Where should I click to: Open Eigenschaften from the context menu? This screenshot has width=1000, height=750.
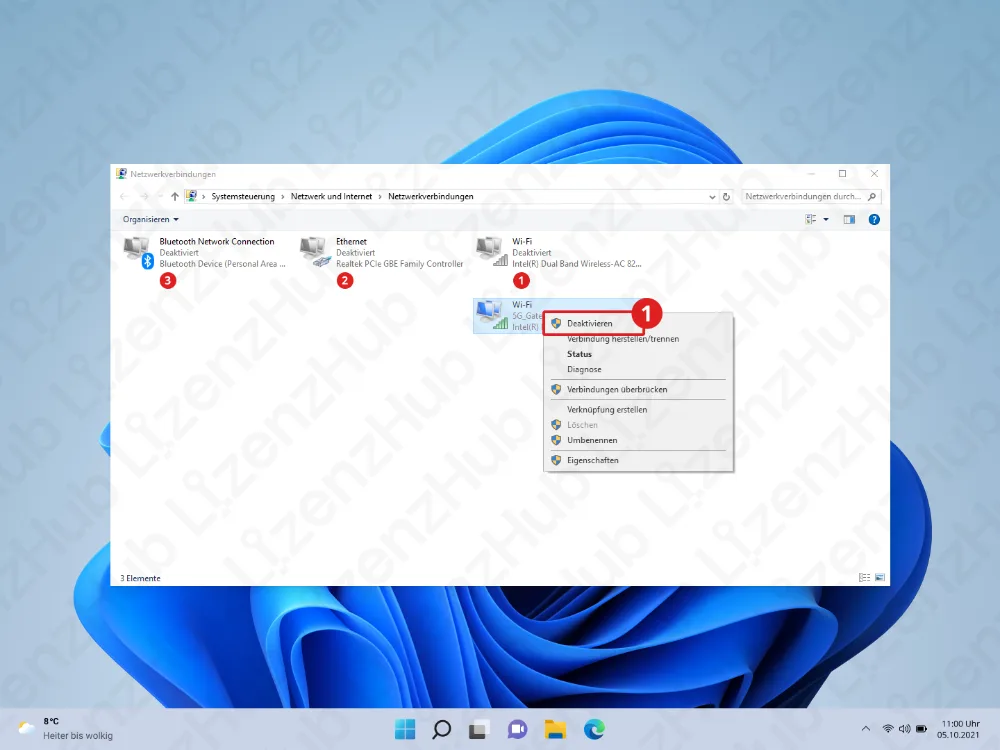pyautogui.click(x=591, y=460)
